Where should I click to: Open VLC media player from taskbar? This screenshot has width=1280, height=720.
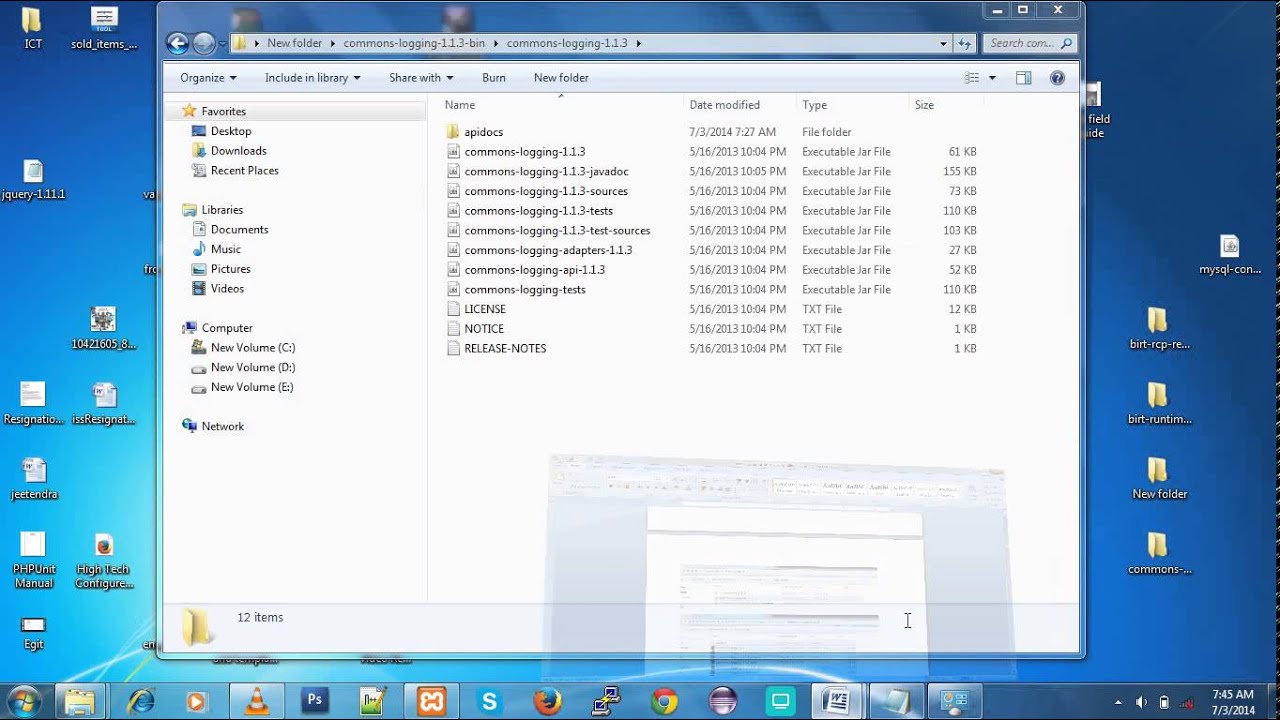(257, 702)
